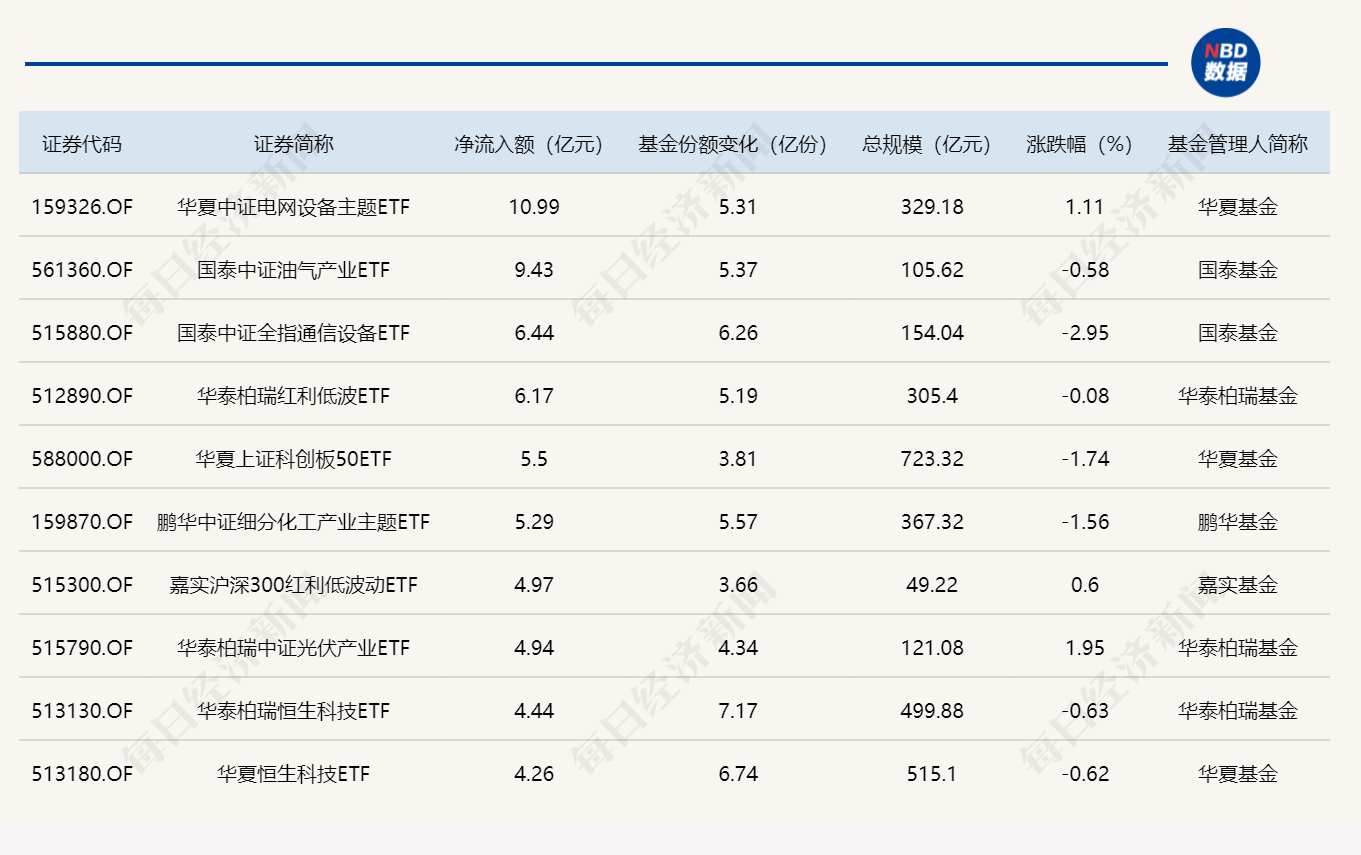Select the 华夏恒生科技ETF fund name
1361x855 pixels.
coord(293,774)
